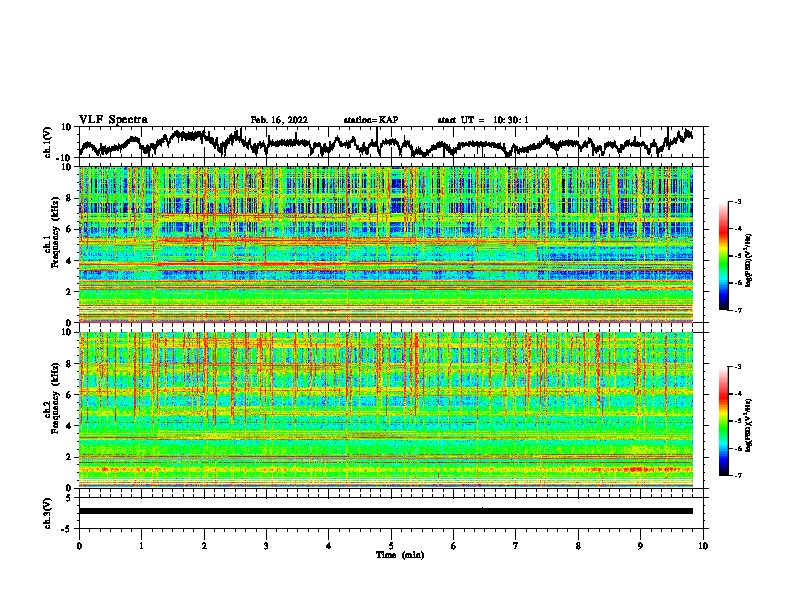Screen dimensions: 792x612
Task: Click time axis tick label "6" at bottom
Action: (x=454, y=546)
